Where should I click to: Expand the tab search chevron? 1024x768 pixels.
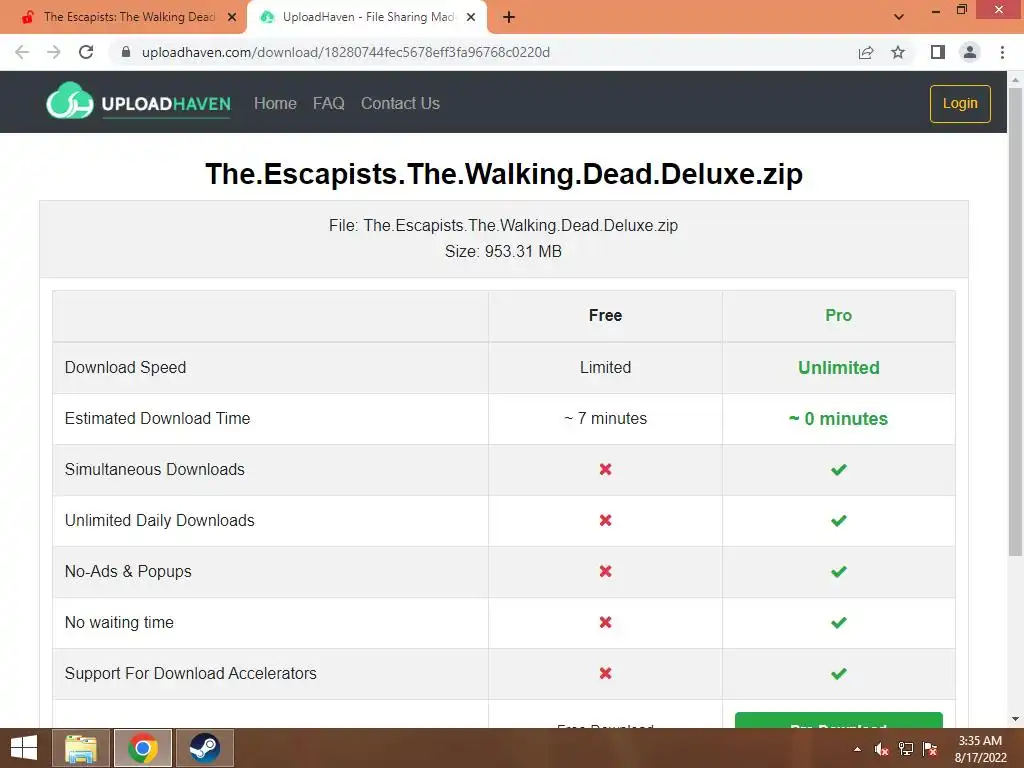point(899,17)
